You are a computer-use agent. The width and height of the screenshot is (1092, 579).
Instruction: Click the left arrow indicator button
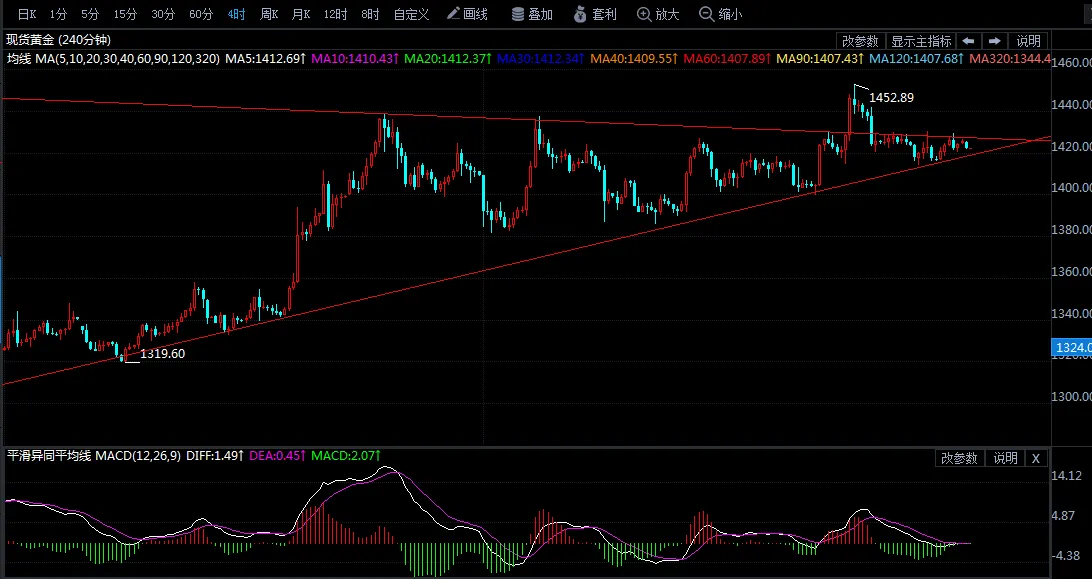click(969, 41)
